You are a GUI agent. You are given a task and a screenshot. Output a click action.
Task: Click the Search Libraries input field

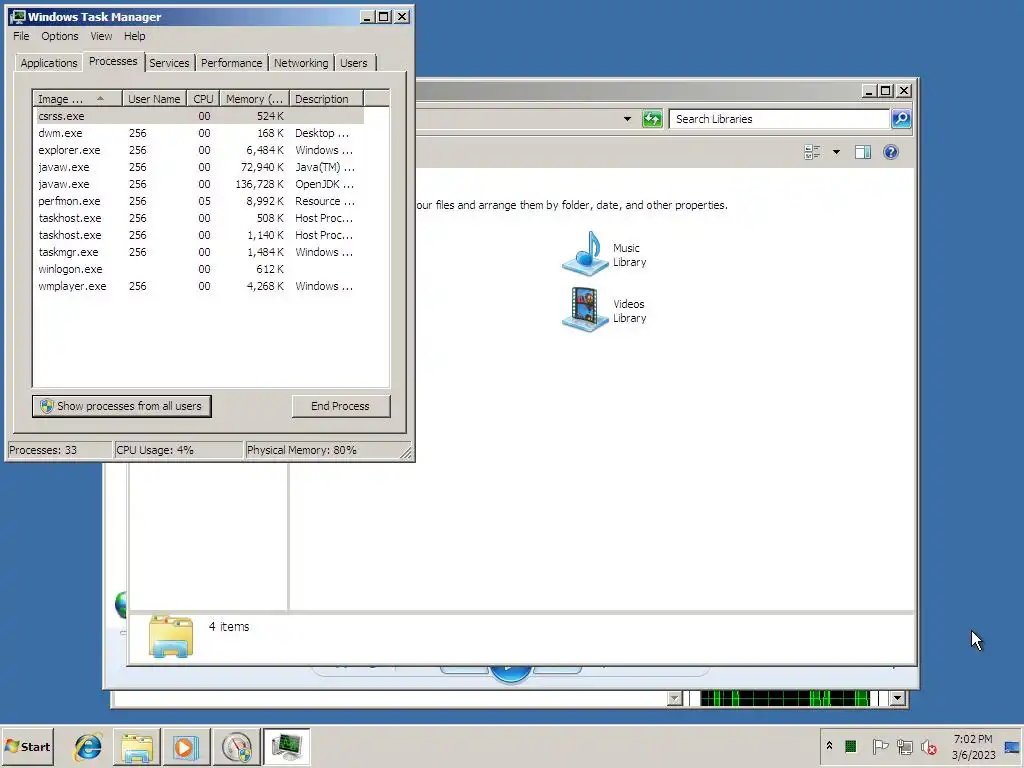(x=779, y=119)
